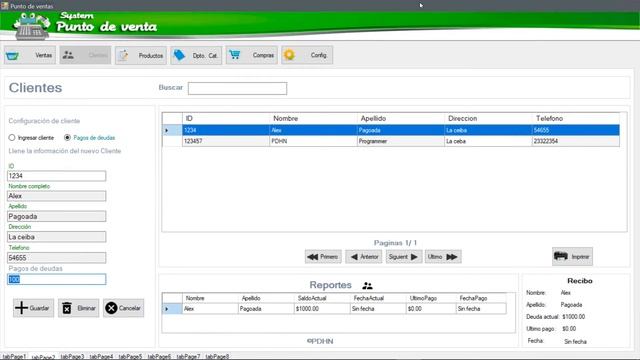
Task: Print using the Imprimir button
Action: [572, 256]
